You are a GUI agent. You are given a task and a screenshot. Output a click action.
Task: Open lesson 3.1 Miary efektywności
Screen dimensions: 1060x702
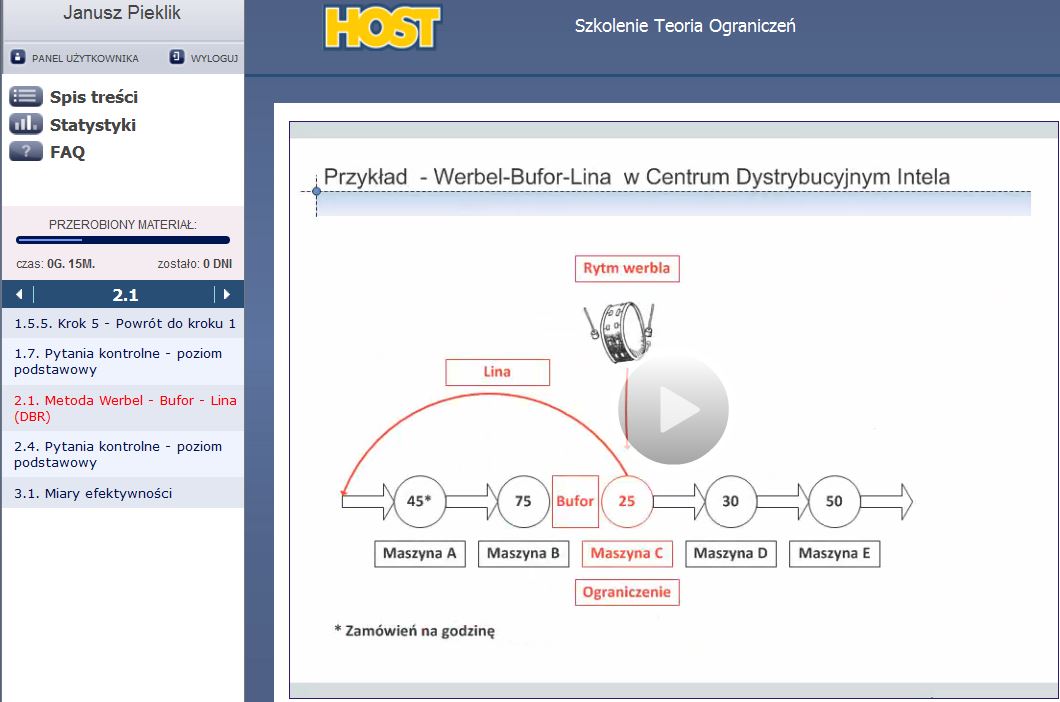coord(93,493)
